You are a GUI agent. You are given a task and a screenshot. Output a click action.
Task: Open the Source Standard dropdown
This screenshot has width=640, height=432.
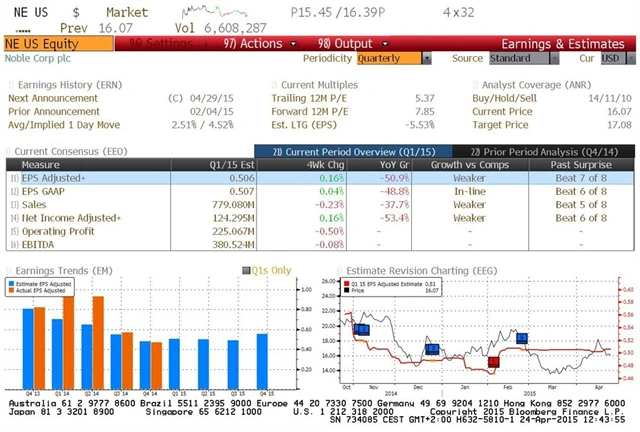[516, 58]
